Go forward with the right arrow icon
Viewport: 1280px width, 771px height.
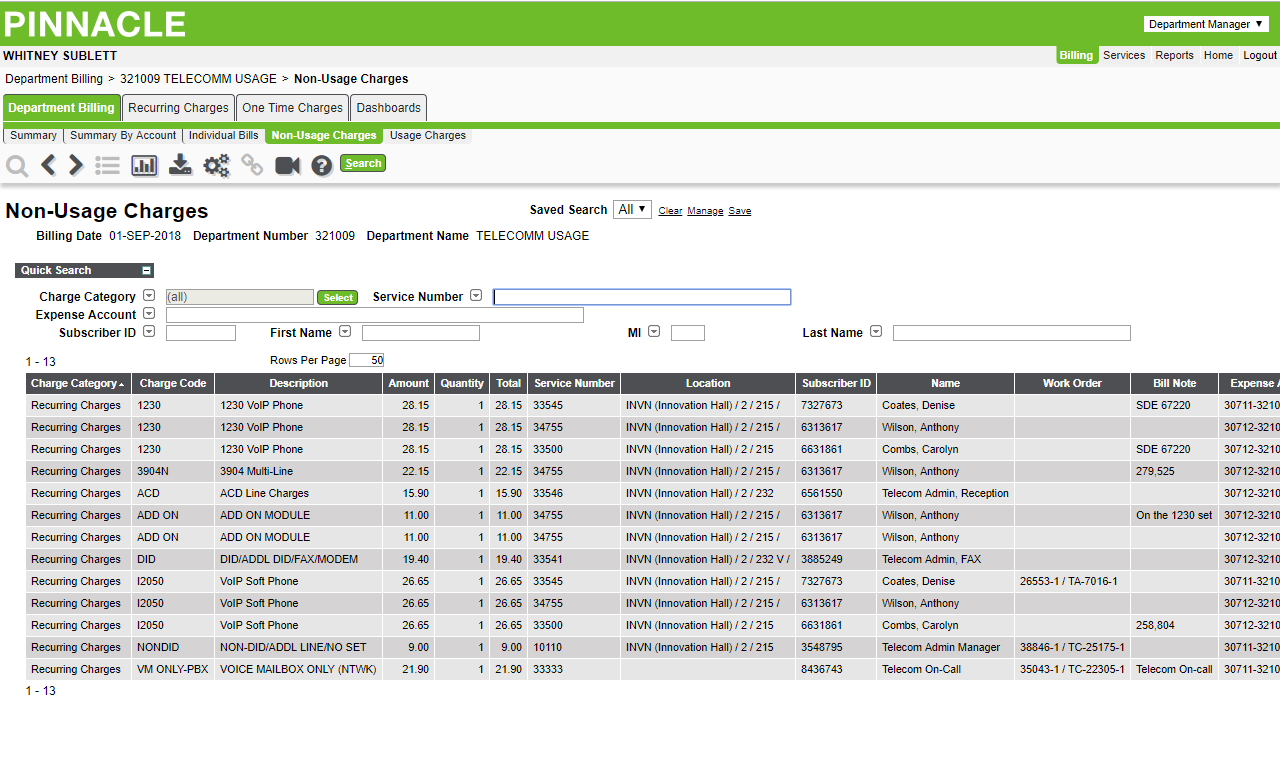(x=76, y=165)
